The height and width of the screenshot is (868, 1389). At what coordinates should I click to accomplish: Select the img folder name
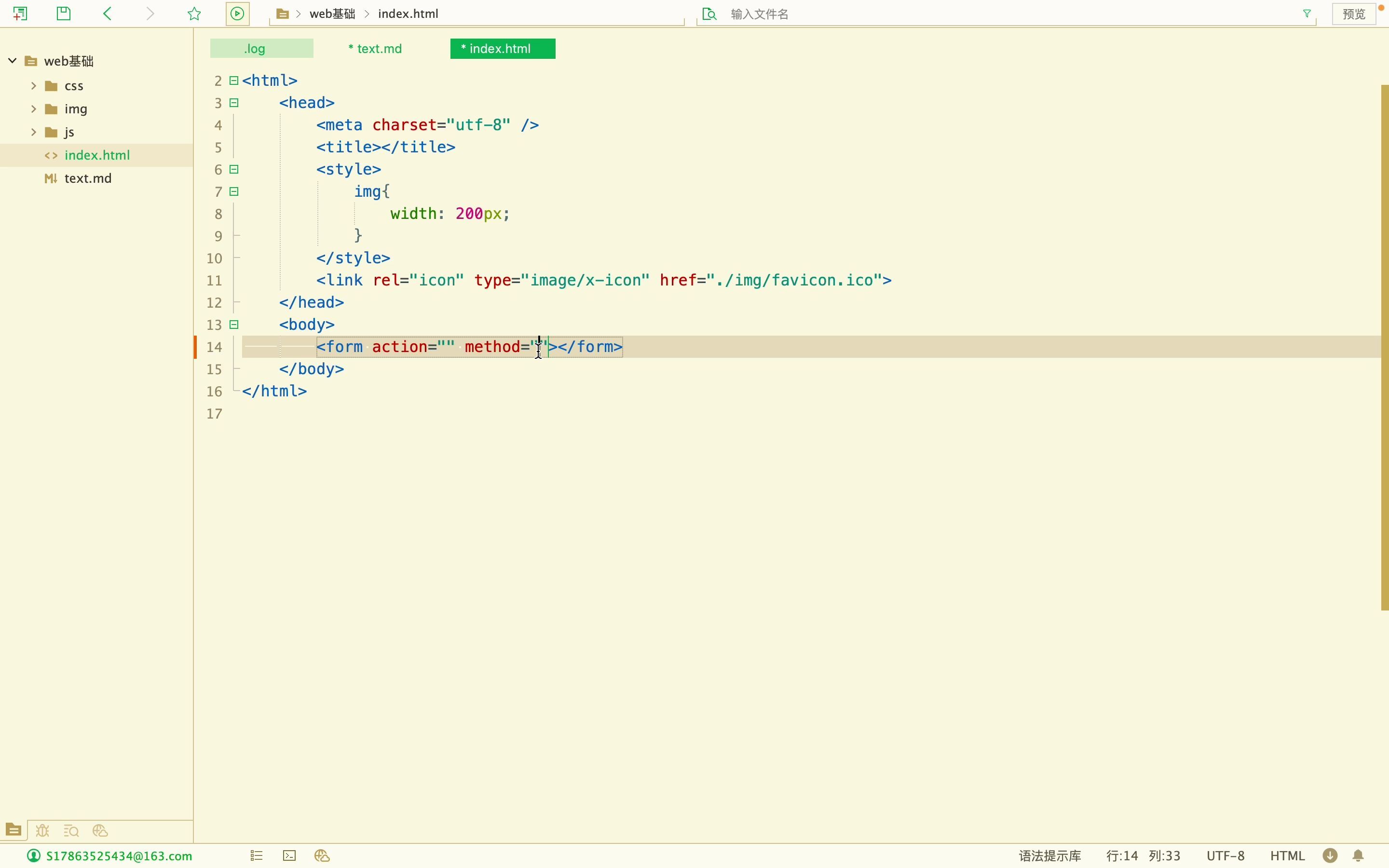pos(76,109)
